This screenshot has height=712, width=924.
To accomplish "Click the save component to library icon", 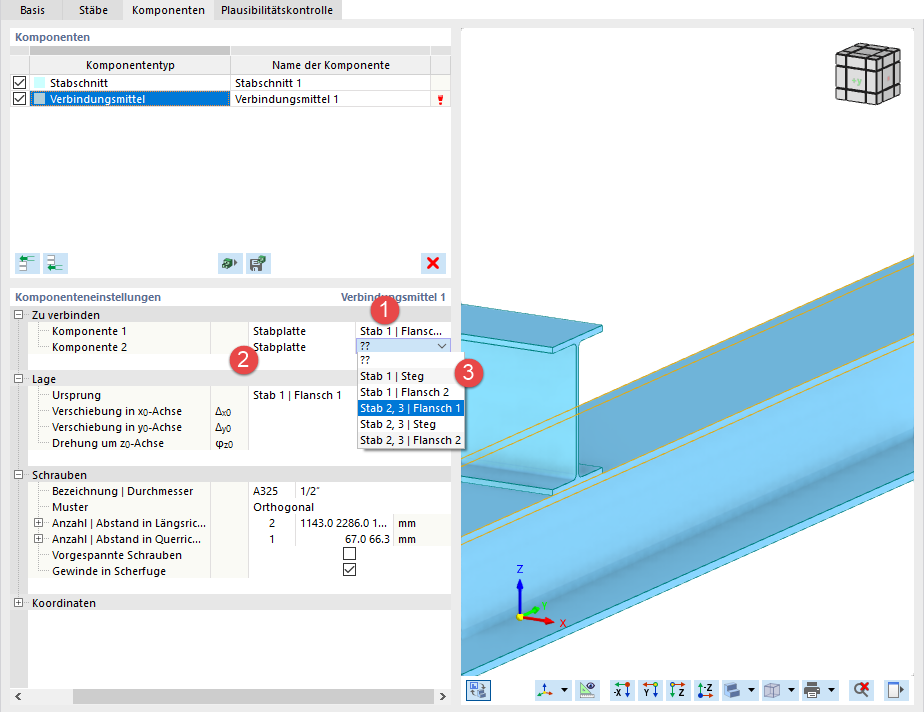I will pos(258,263).
